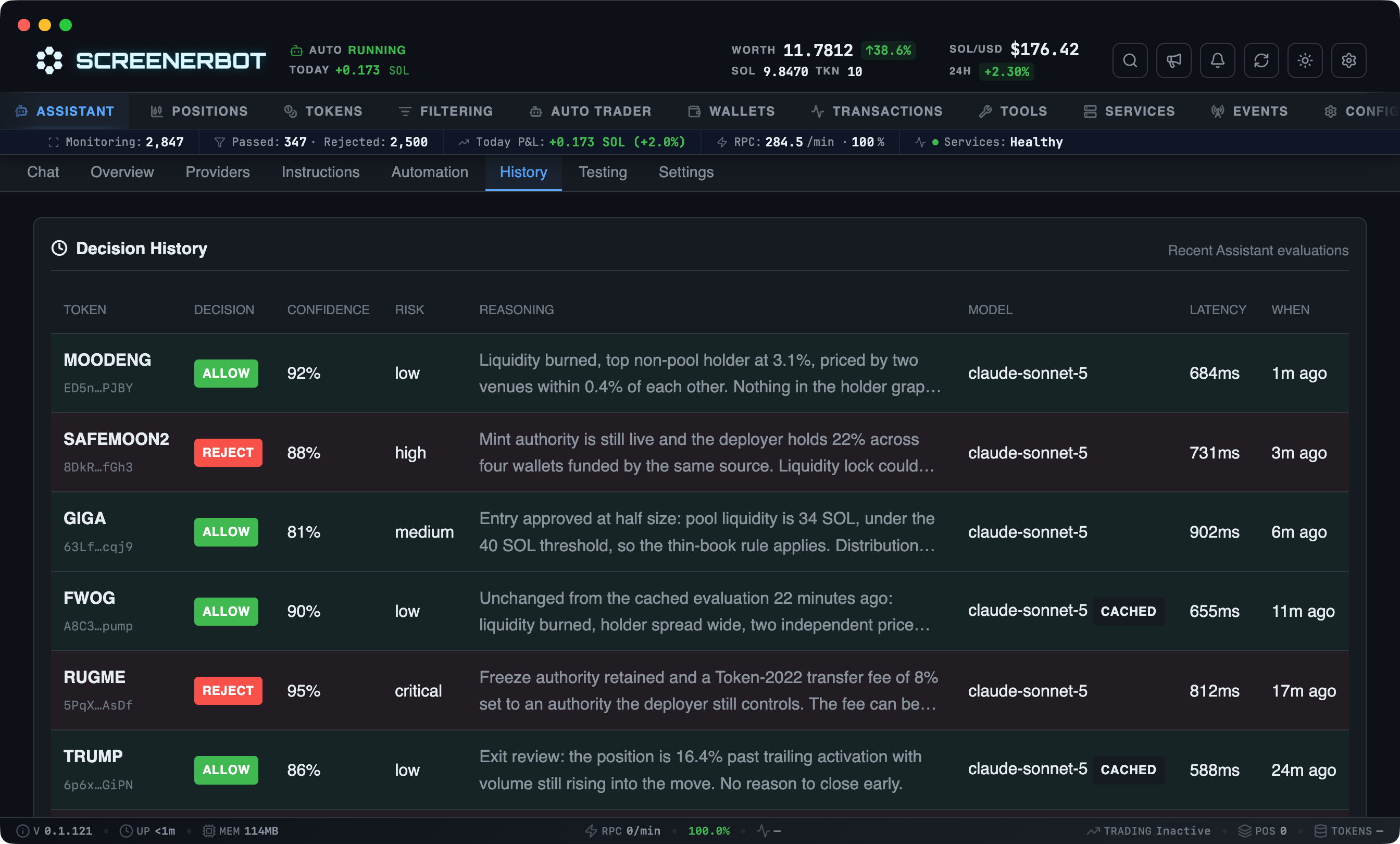Screen dimensions: 1400x844
Task: Switch to the Chat sub-tab
Action: [x=43, y=172]
